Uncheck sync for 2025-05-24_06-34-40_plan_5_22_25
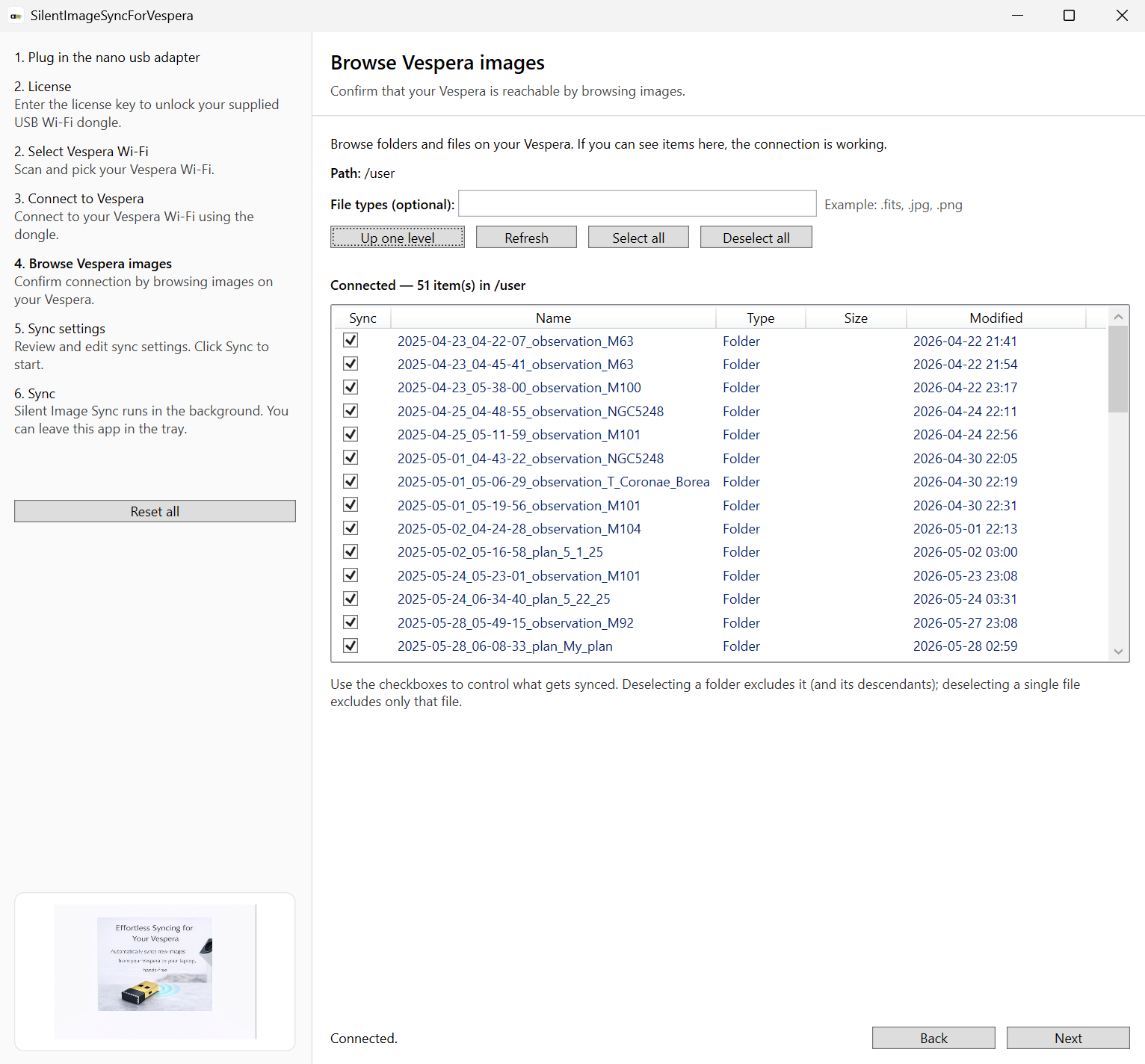This screenshot has width=1145, height=1064. (351, 598)
